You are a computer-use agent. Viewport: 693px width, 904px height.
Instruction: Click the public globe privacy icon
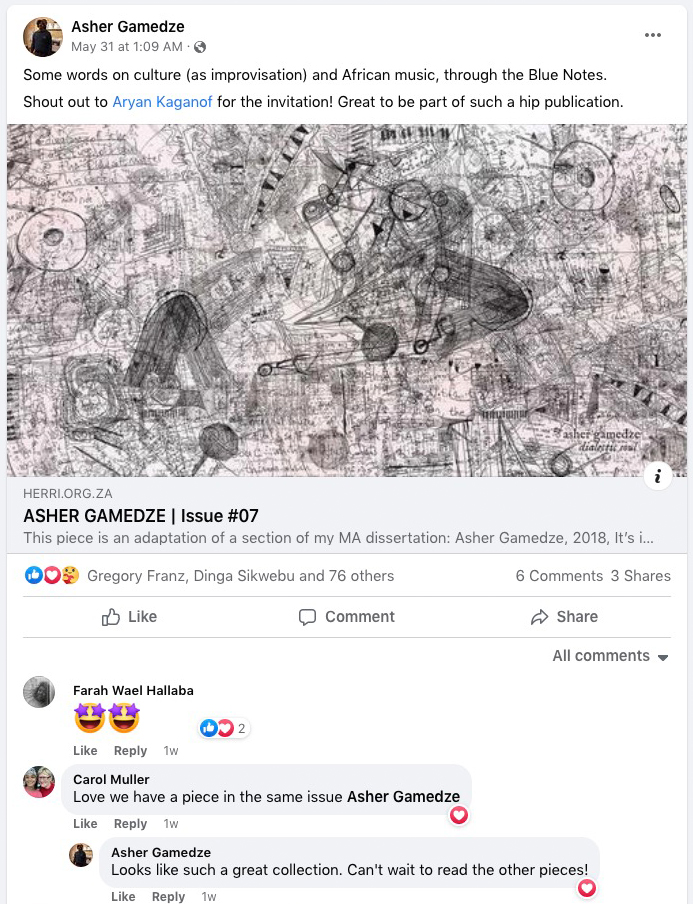tap(200, 47)
